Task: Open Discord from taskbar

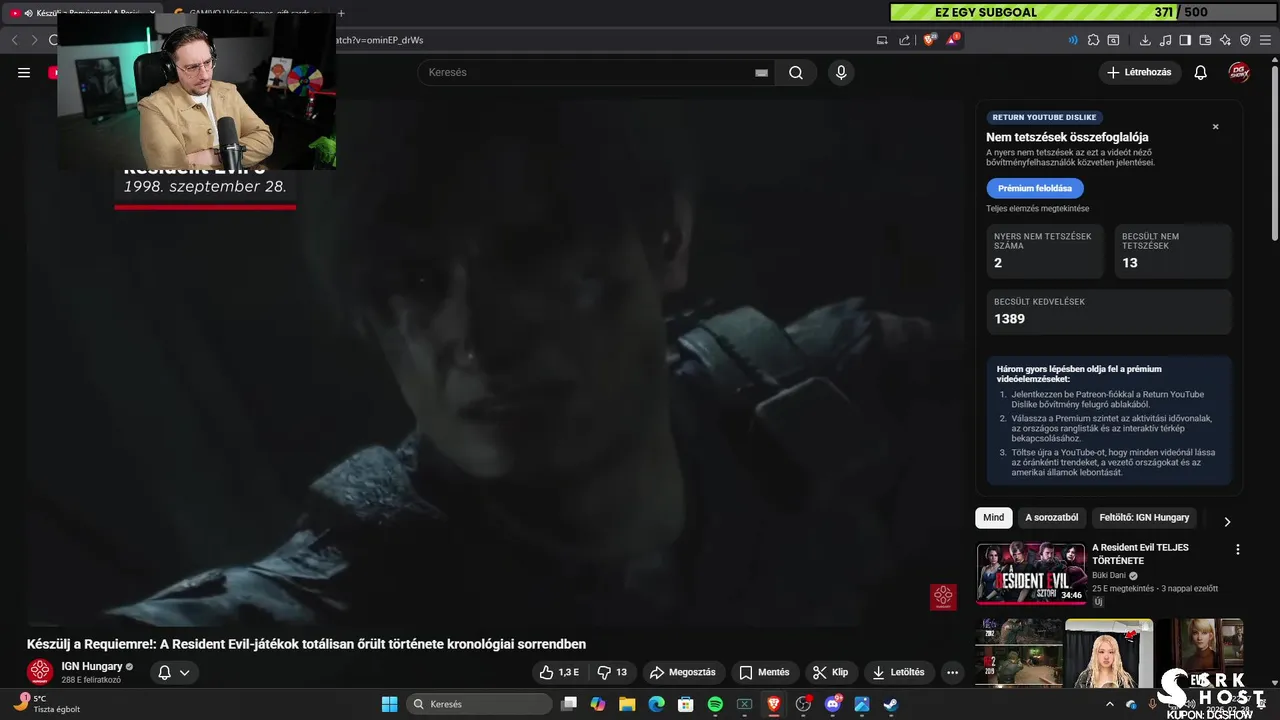Action: click(832, 704)
